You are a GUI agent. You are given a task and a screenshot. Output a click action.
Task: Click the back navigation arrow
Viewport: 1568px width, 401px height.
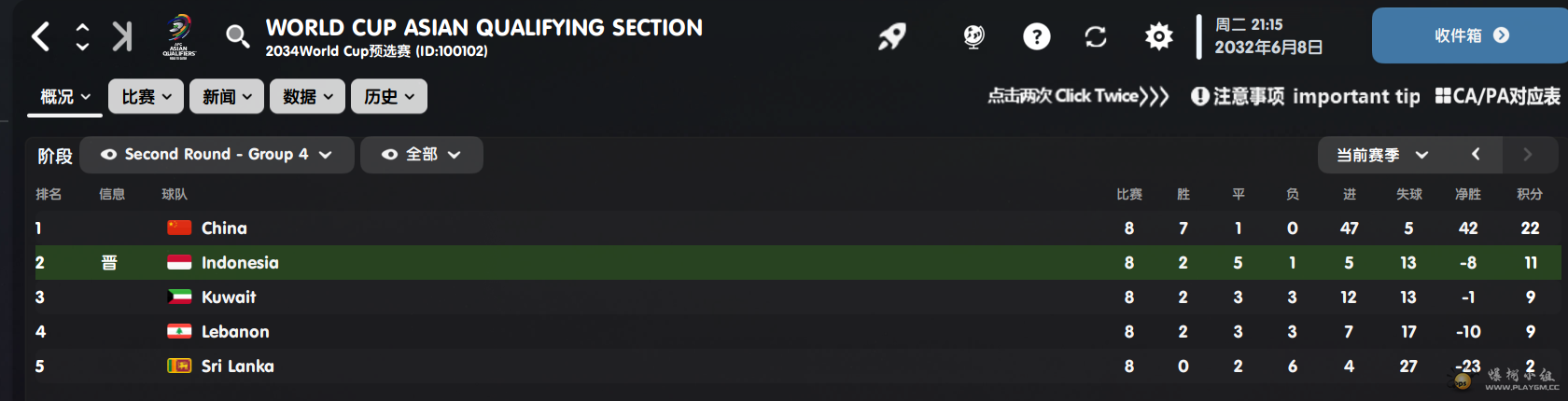[x=40, y=36]
